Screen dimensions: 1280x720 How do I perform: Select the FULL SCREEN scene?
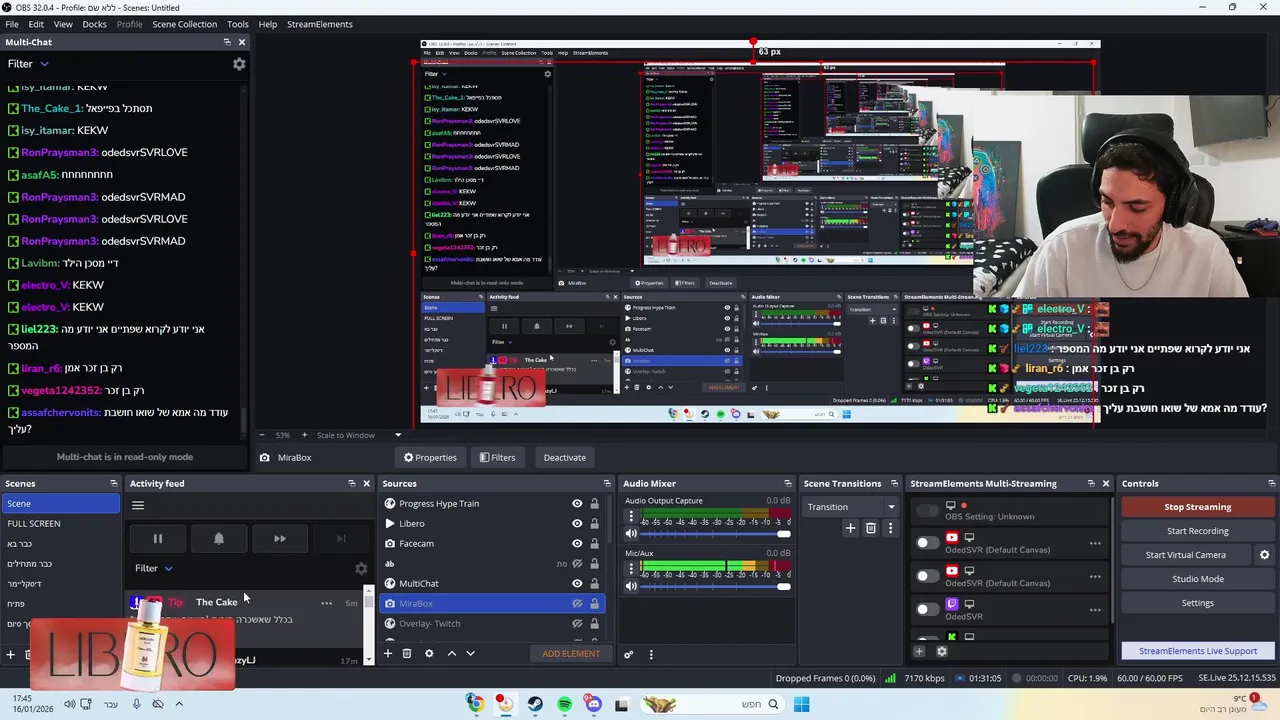click(60, 524)
